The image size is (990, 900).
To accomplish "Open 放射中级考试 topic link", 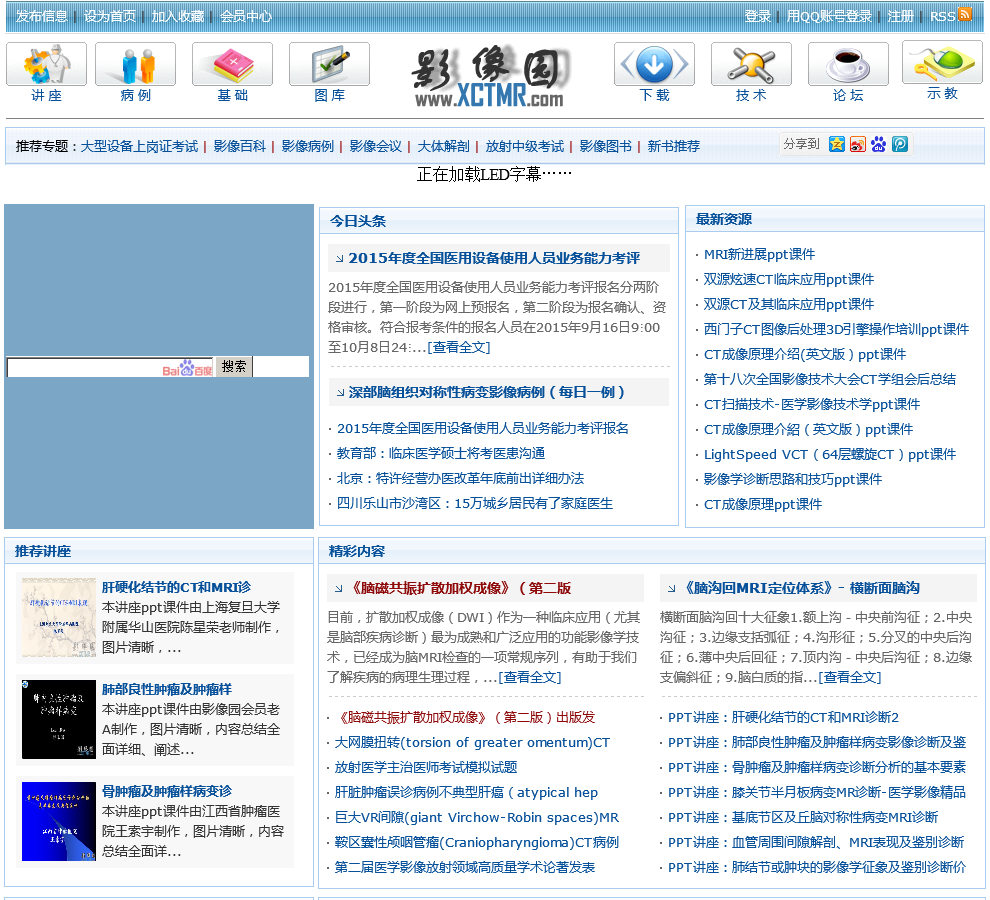I will point(525,147).
